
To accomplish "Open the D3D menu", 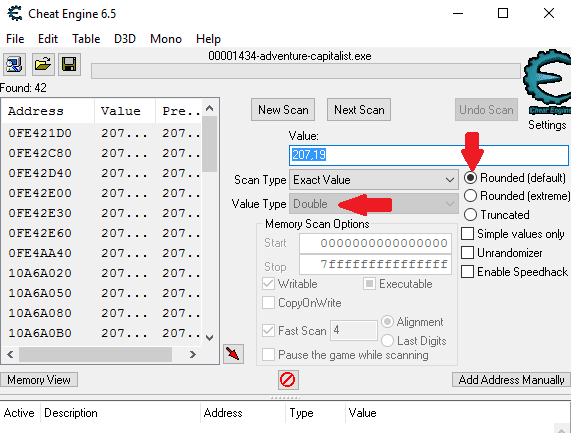I will 125,39.
